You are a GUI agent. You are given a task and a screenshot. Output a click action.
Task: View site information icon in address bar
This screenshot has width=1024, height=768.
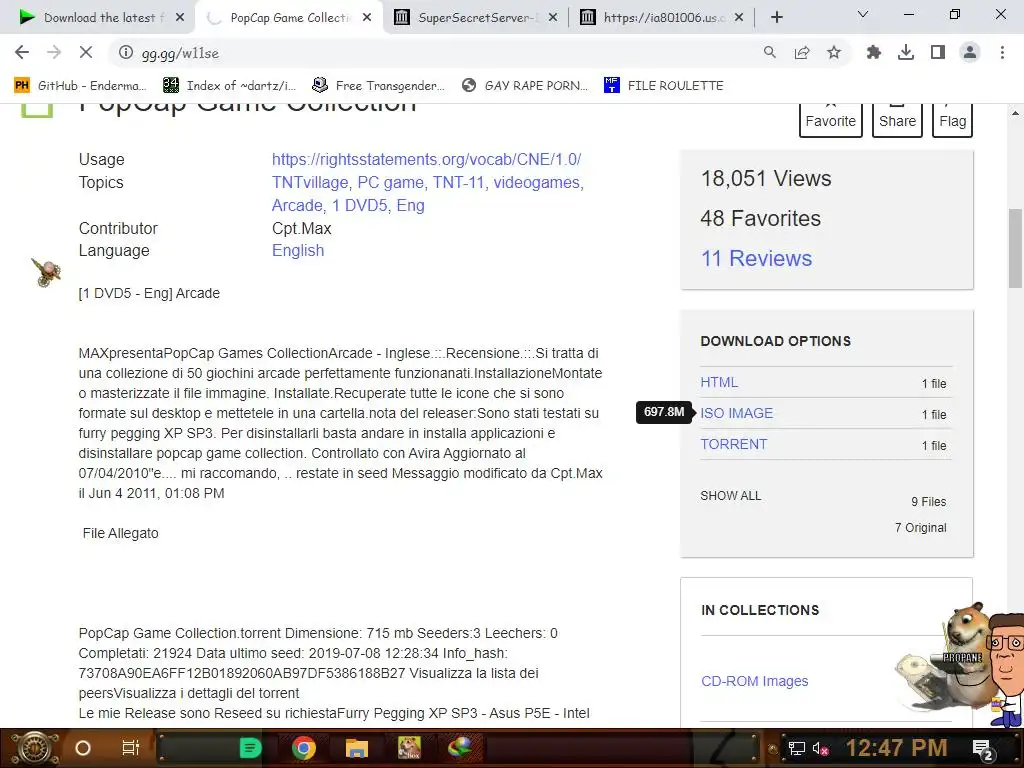(x=125, y=53)
